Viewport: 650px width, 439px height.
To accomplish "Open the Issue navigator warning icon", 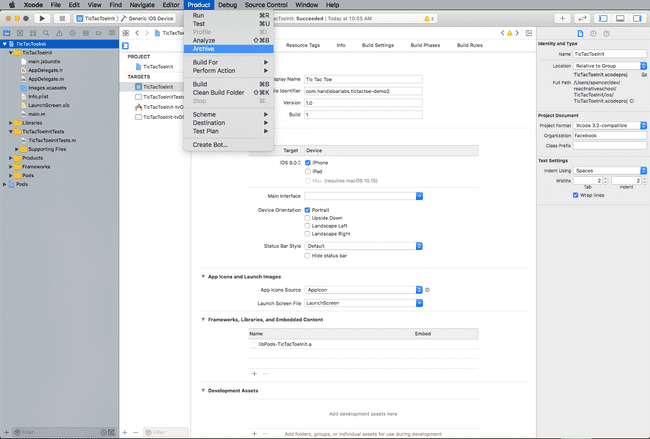I will [x=59, y=33].
